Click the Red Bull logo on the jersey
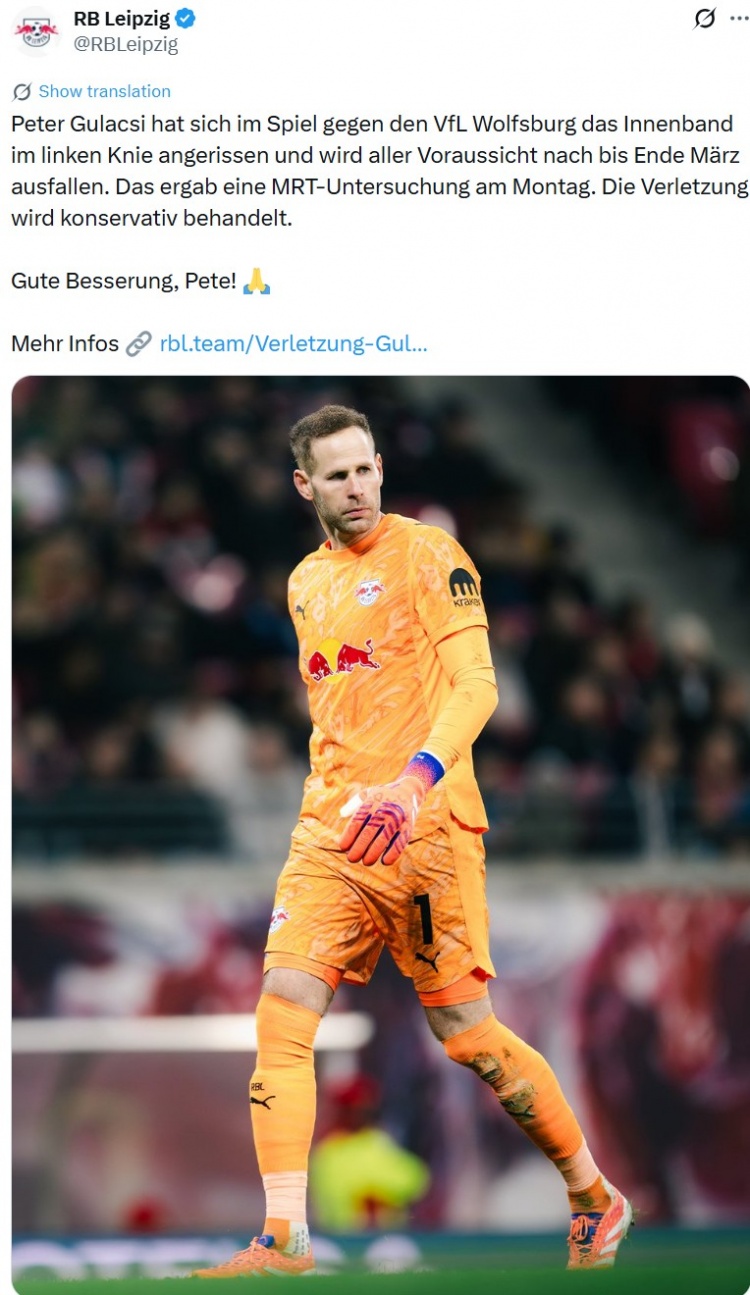 point(342,660)
